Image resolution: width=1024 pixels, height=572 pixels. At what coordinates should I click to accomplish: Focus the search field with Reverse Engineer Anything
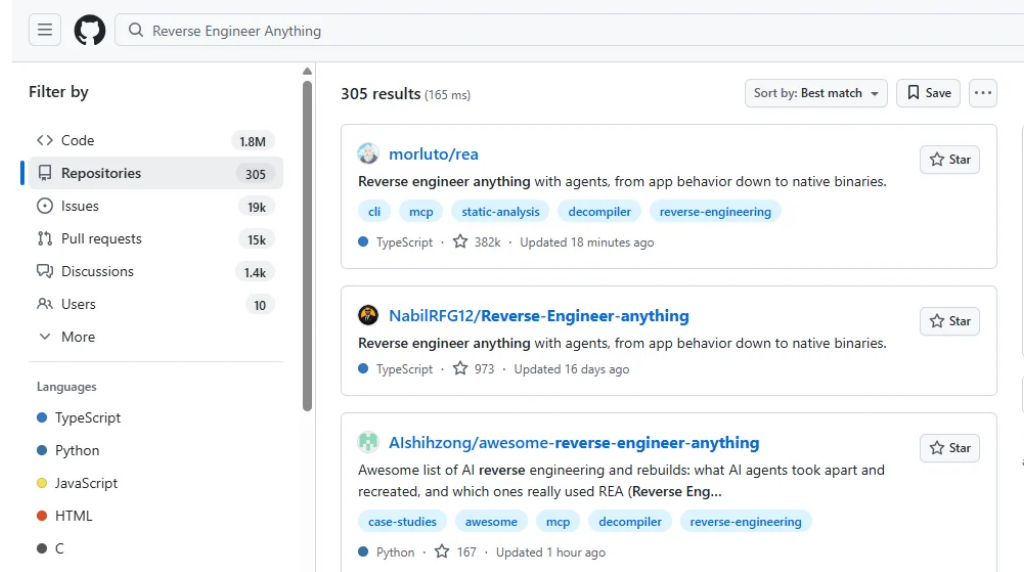pyautogui.click(x=569, y=31)
